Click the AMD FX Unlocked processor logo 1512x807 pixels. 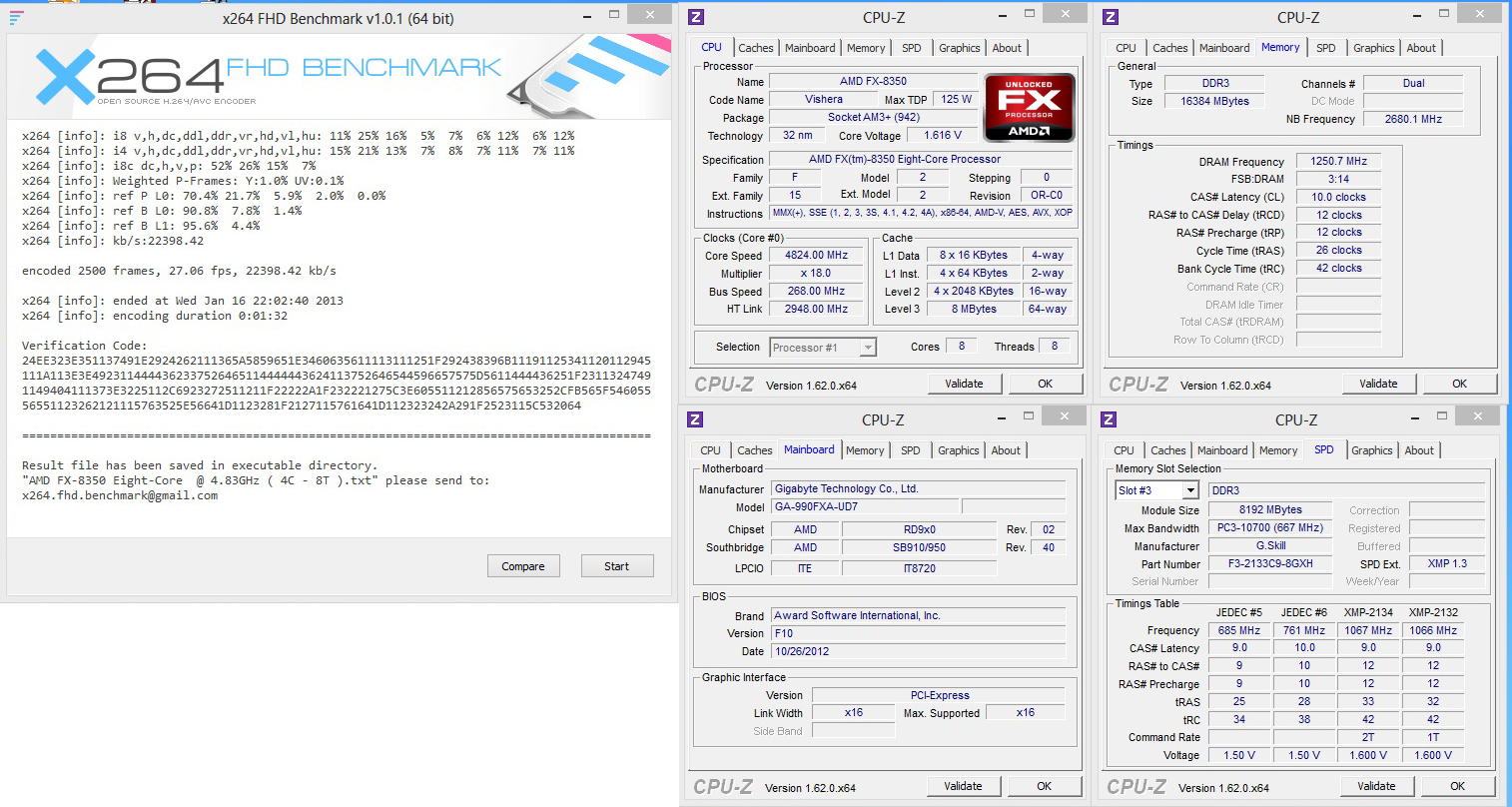click(x=1029, y=106)
